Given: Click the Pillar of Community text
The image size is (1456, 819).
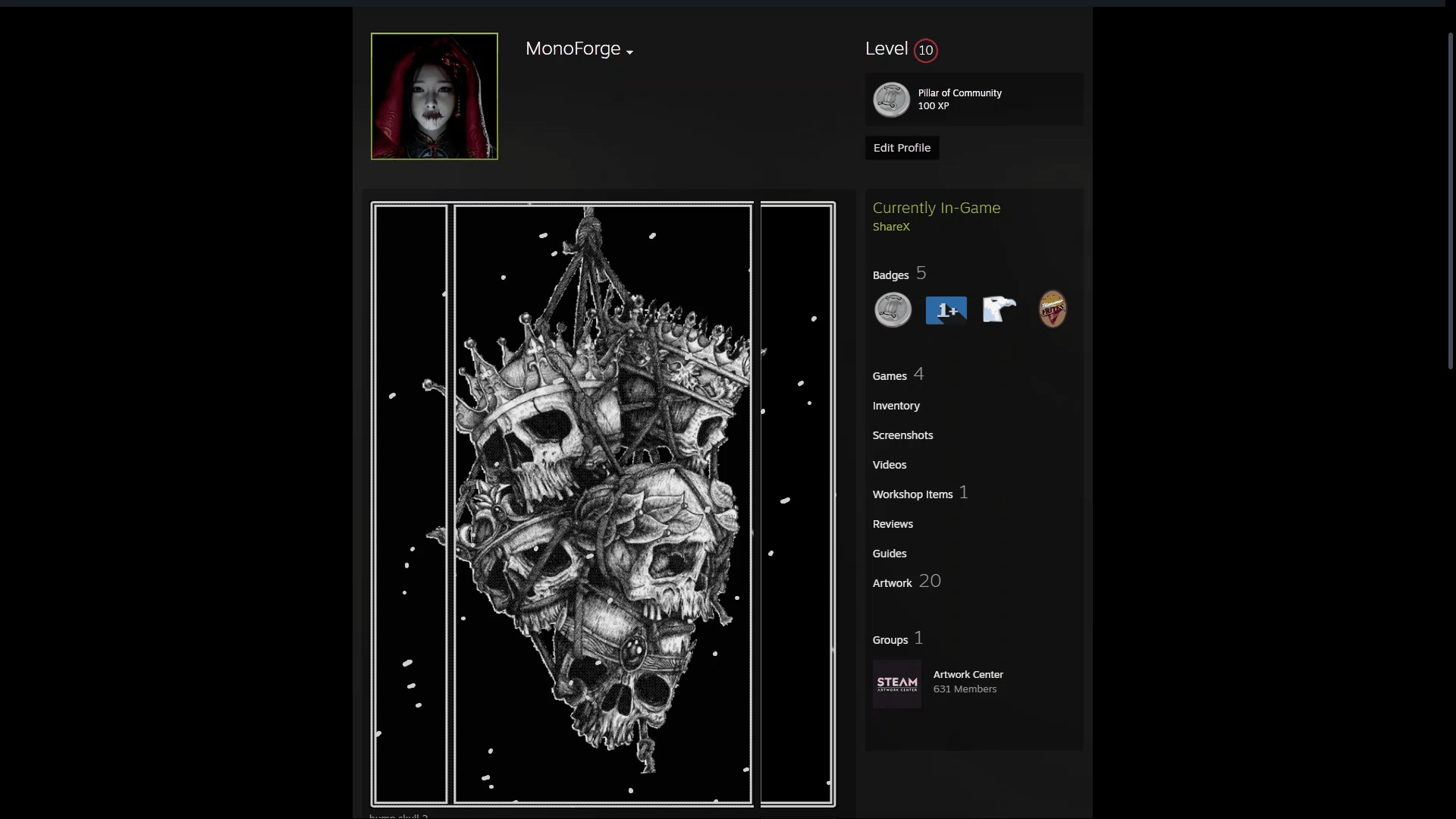Looking at the screenshot, I should (959, 93).
